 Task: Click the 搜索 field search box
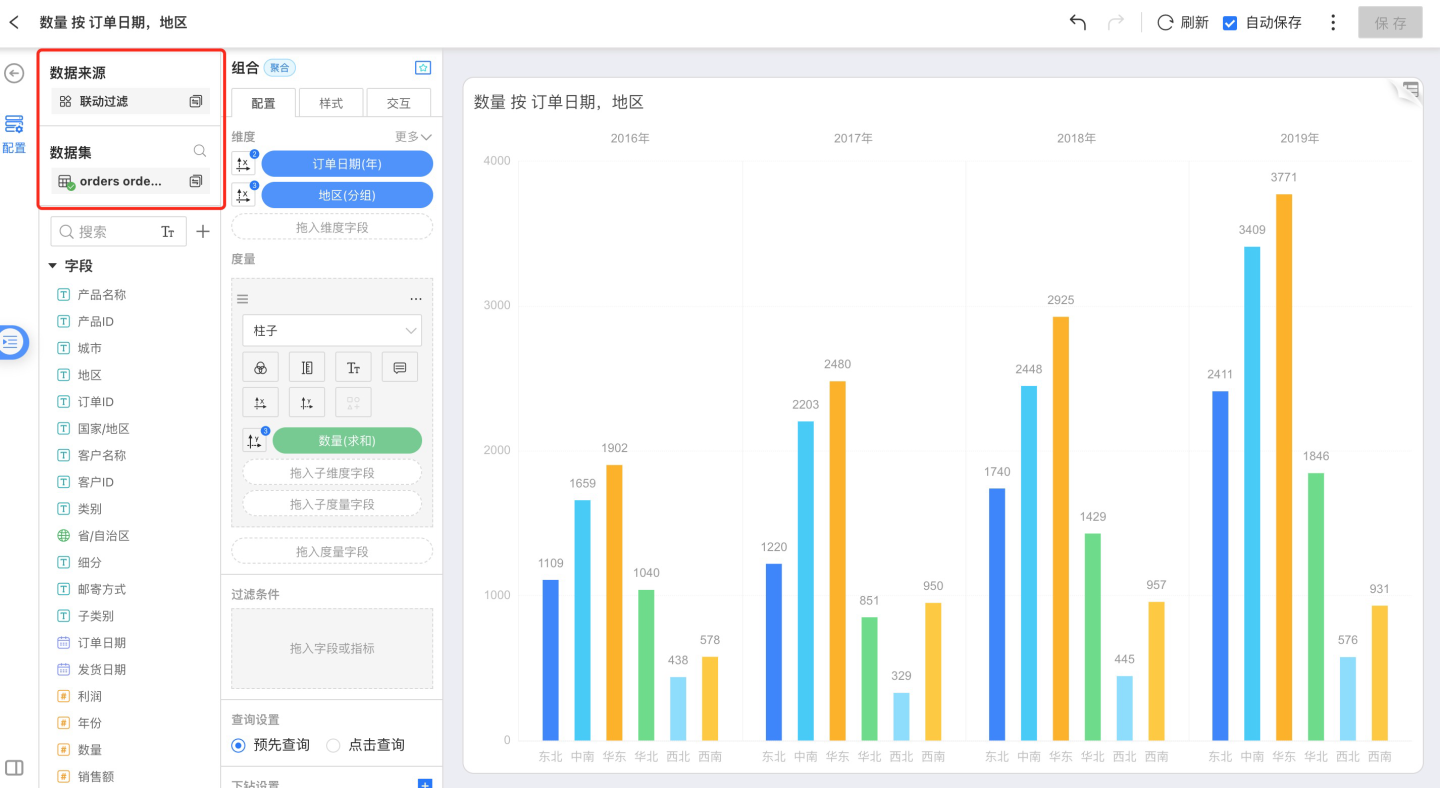click(110, 232)
